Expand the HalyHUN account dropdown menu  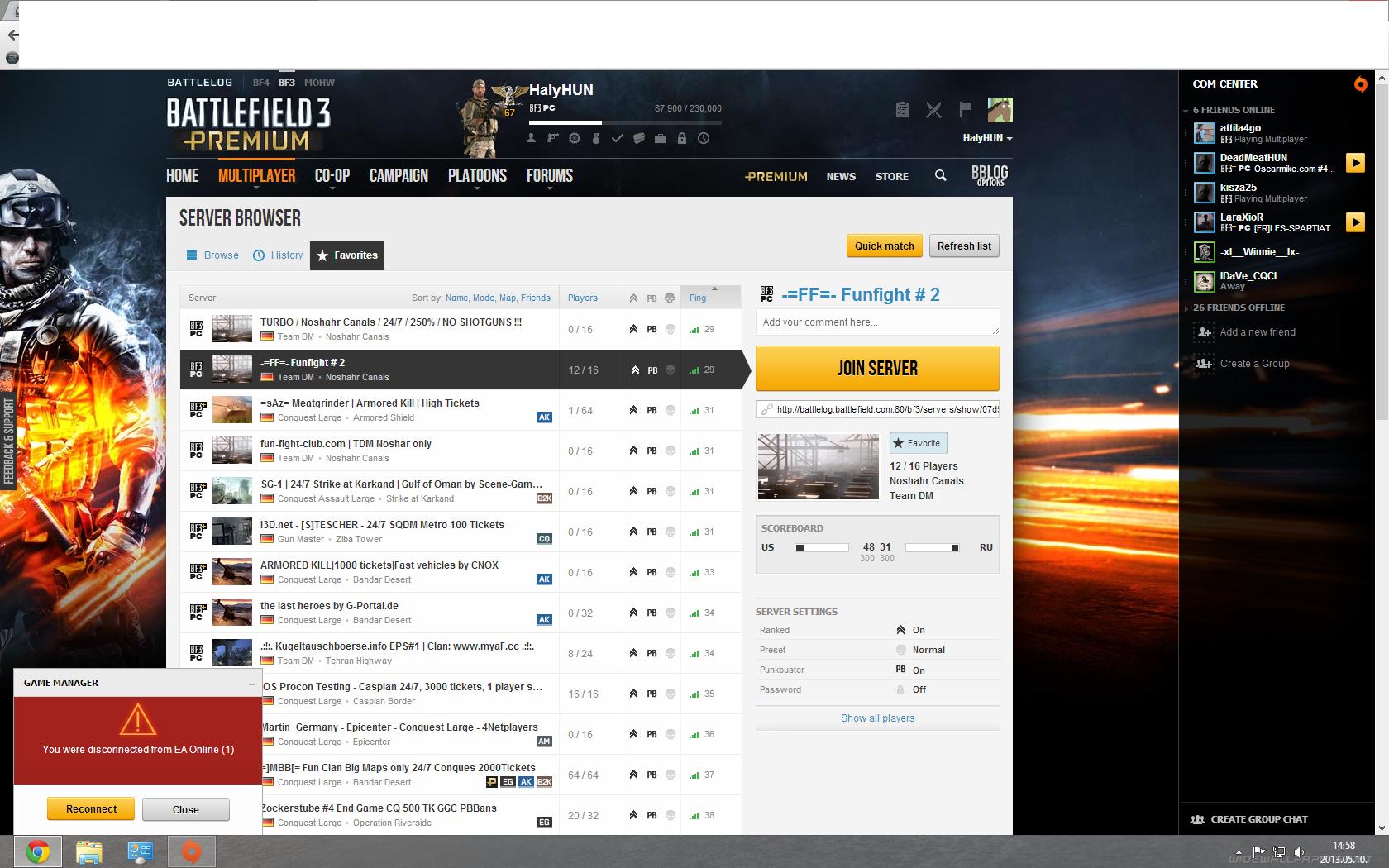click(987, 138)
